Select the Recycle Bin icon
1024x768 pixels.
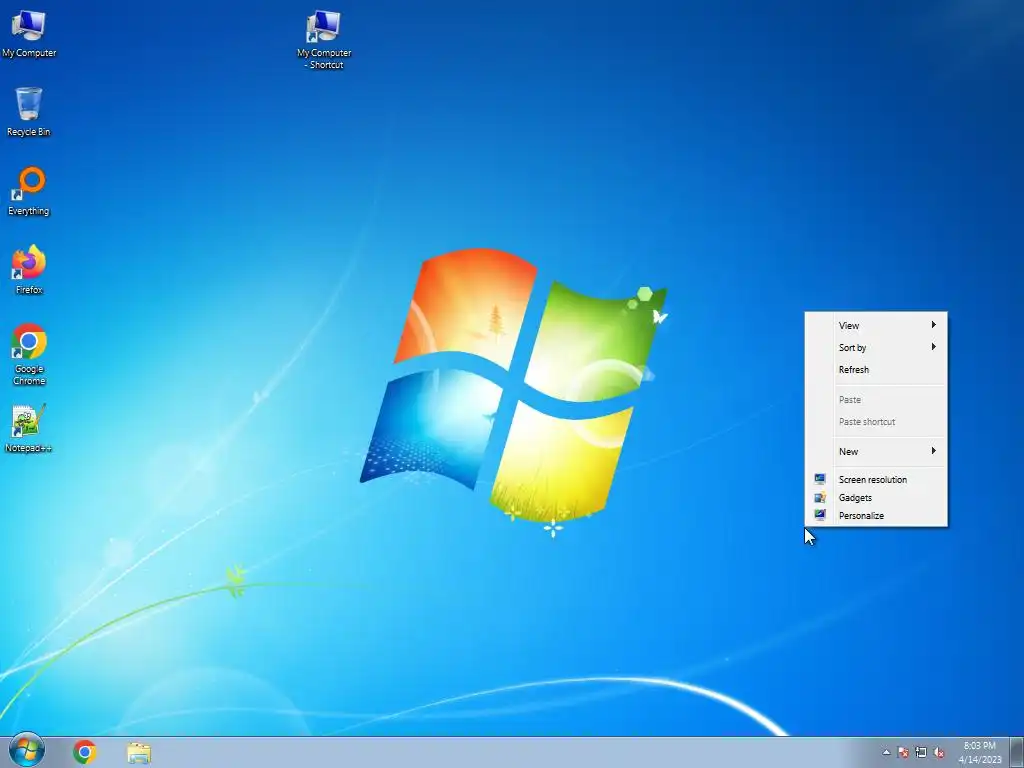coord(29,112)
